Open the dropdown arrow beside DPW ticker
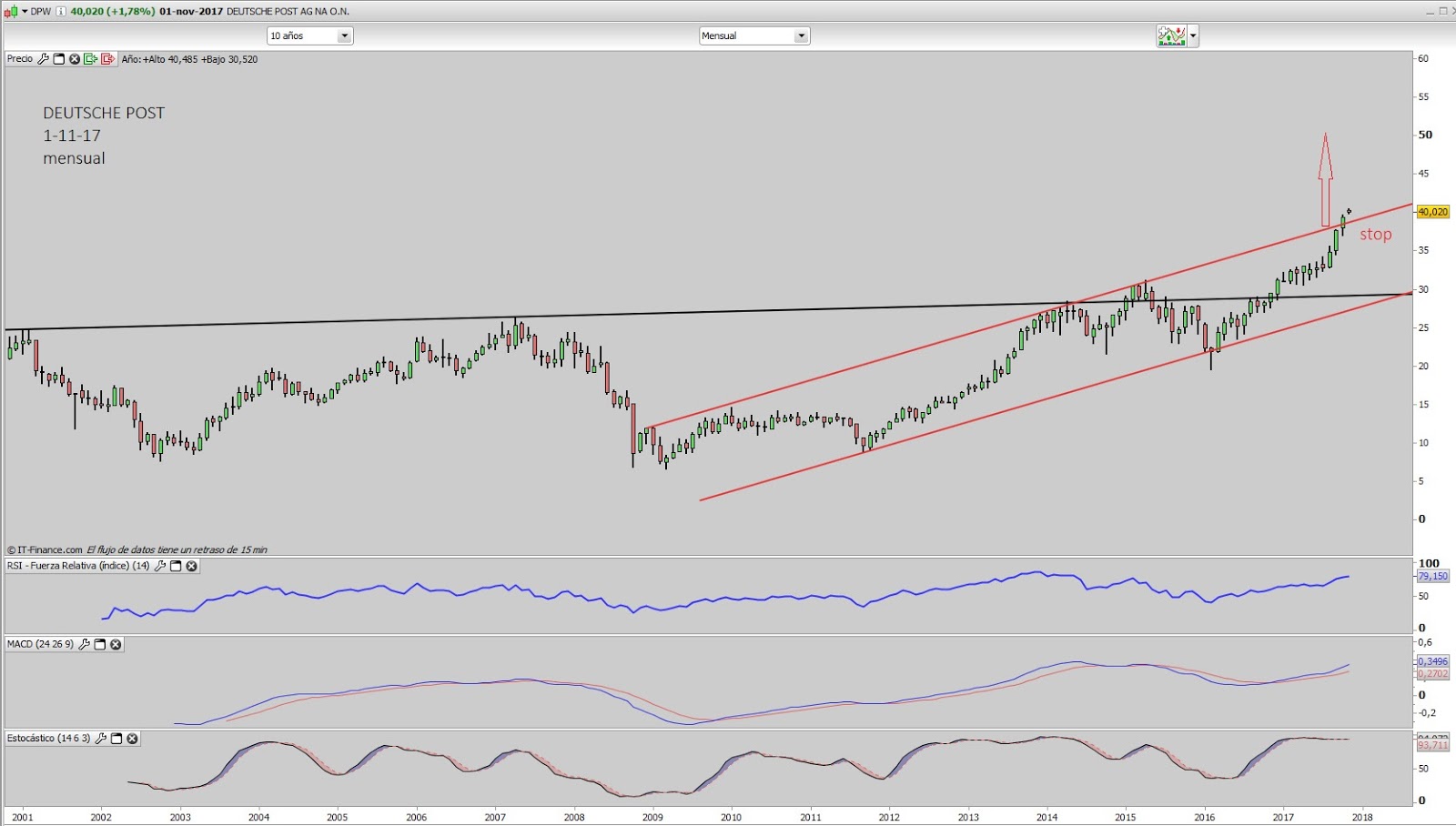This screenshot has height=826, width=1456. [x=25, y=12]
